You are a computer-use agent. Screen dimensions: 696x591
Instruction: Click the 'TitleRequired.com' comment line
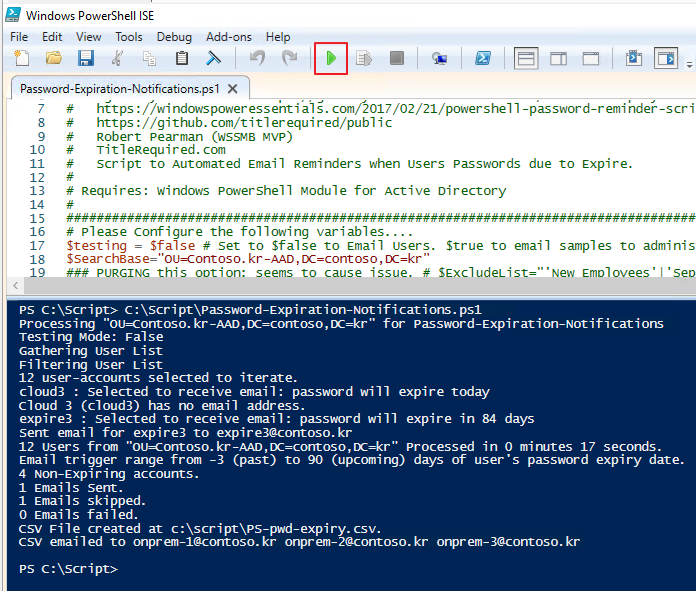point(161,150)
